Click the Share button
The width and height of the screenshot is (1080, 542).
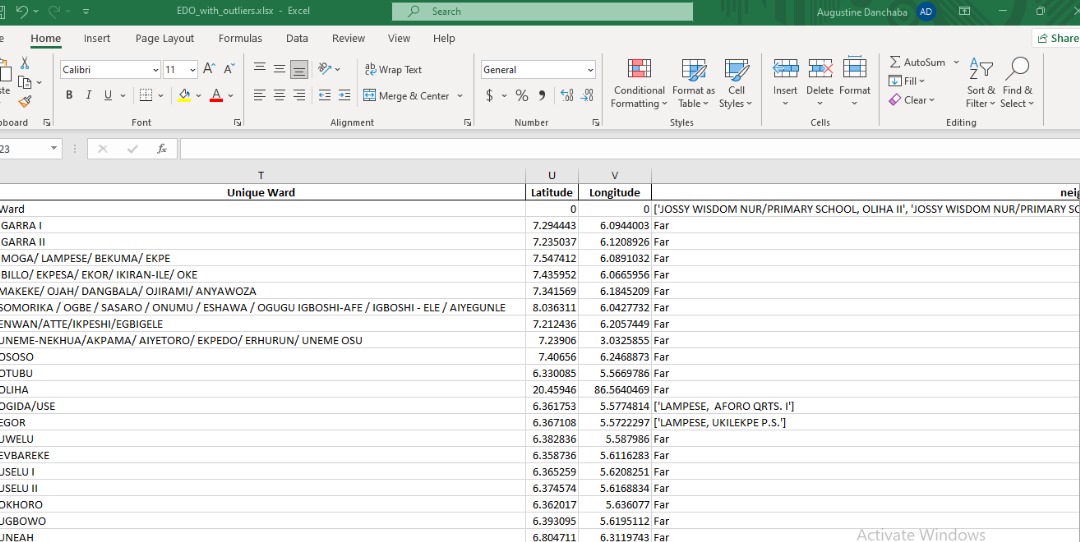(1057, 39)
